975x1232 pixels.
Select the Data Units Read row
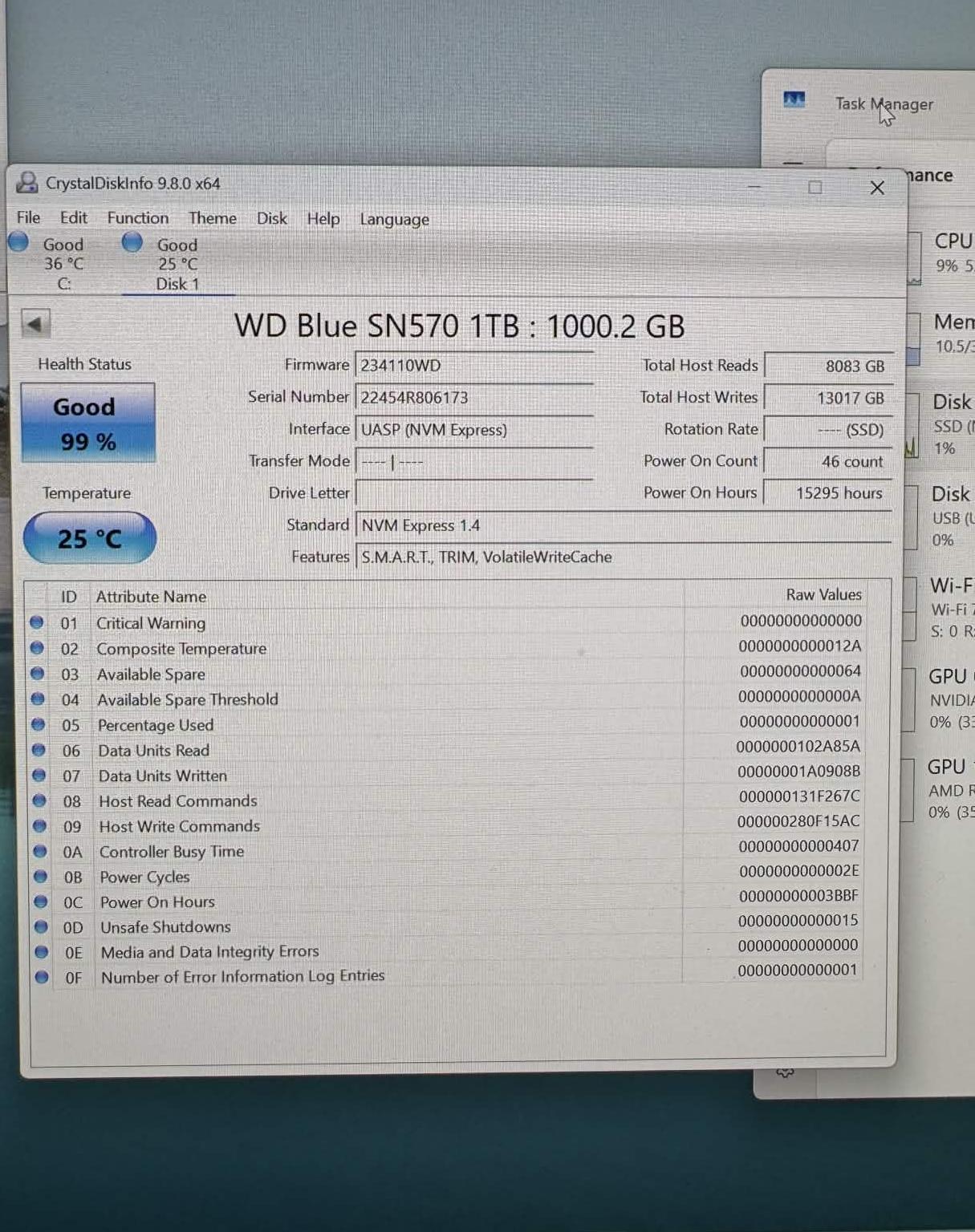point(445,748)
